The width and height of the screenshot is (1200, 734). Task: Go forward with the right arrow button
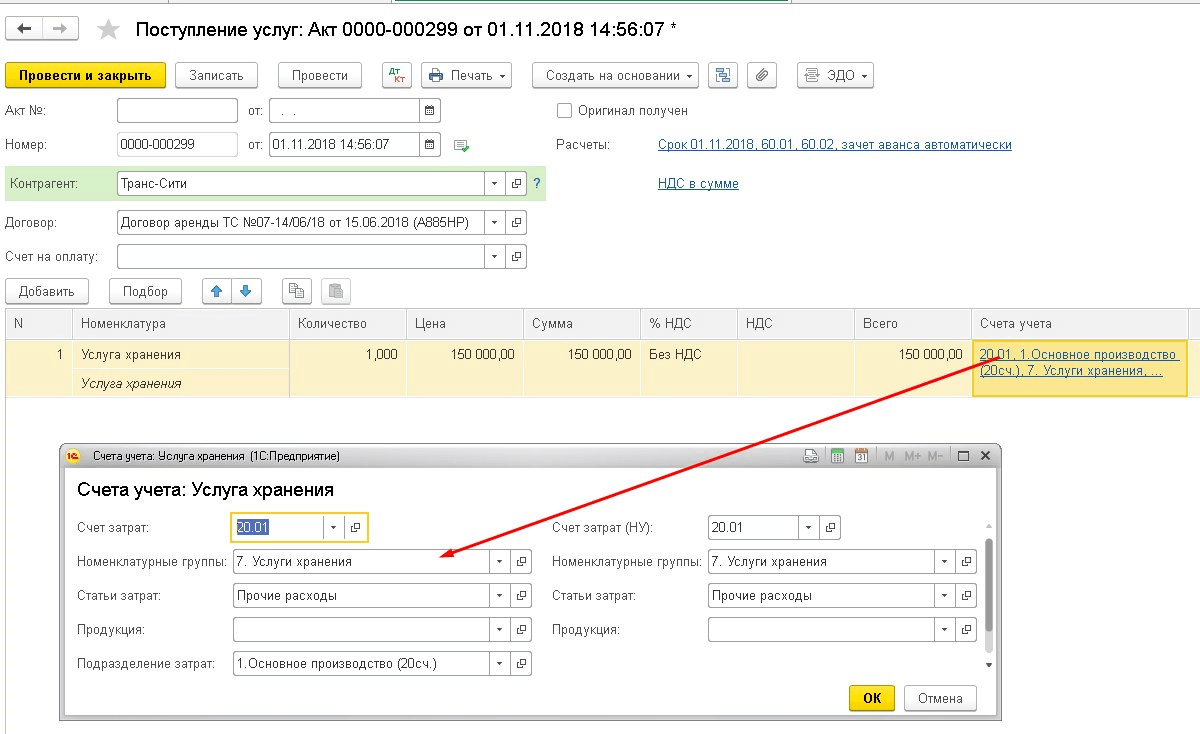tap(60, 29)
